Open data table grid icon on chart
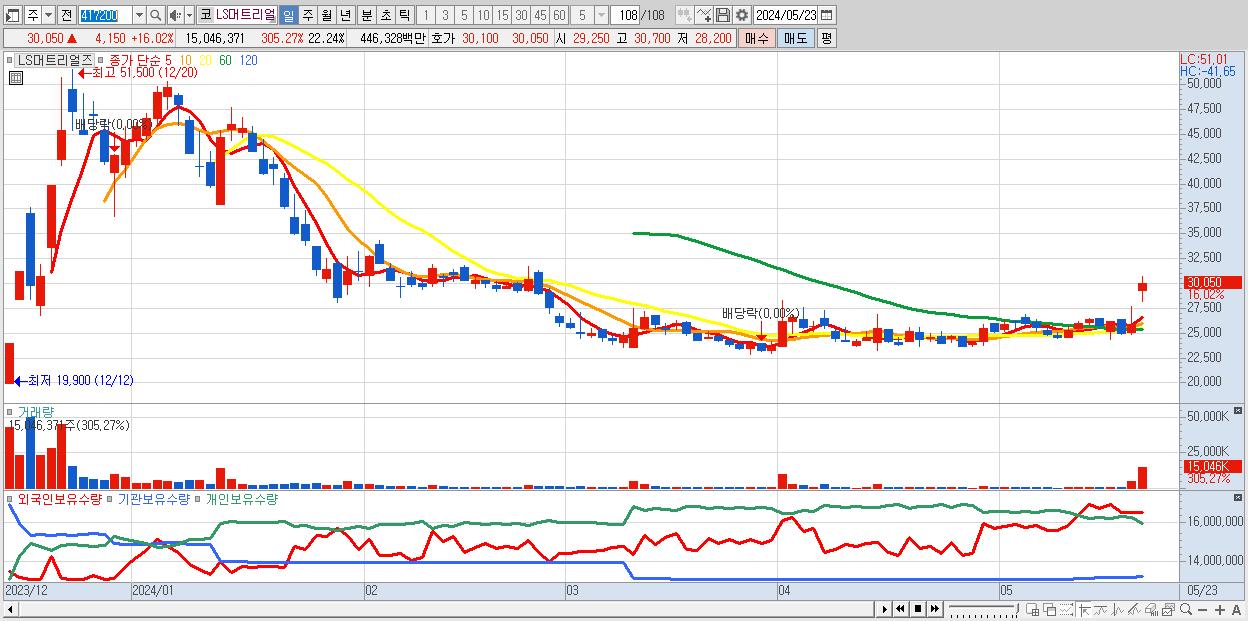This screenshot has height=621, width=1248. (x=15, y=77)
